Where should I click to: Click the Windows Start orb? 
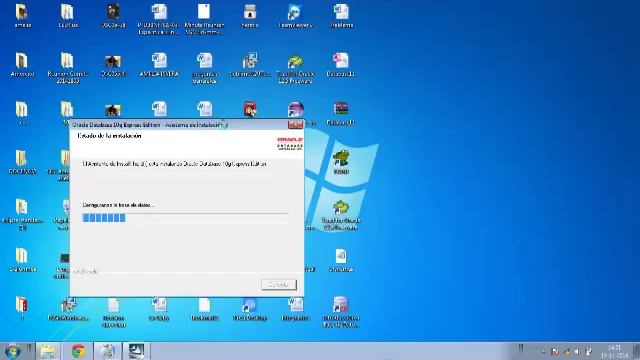(13, 351)
